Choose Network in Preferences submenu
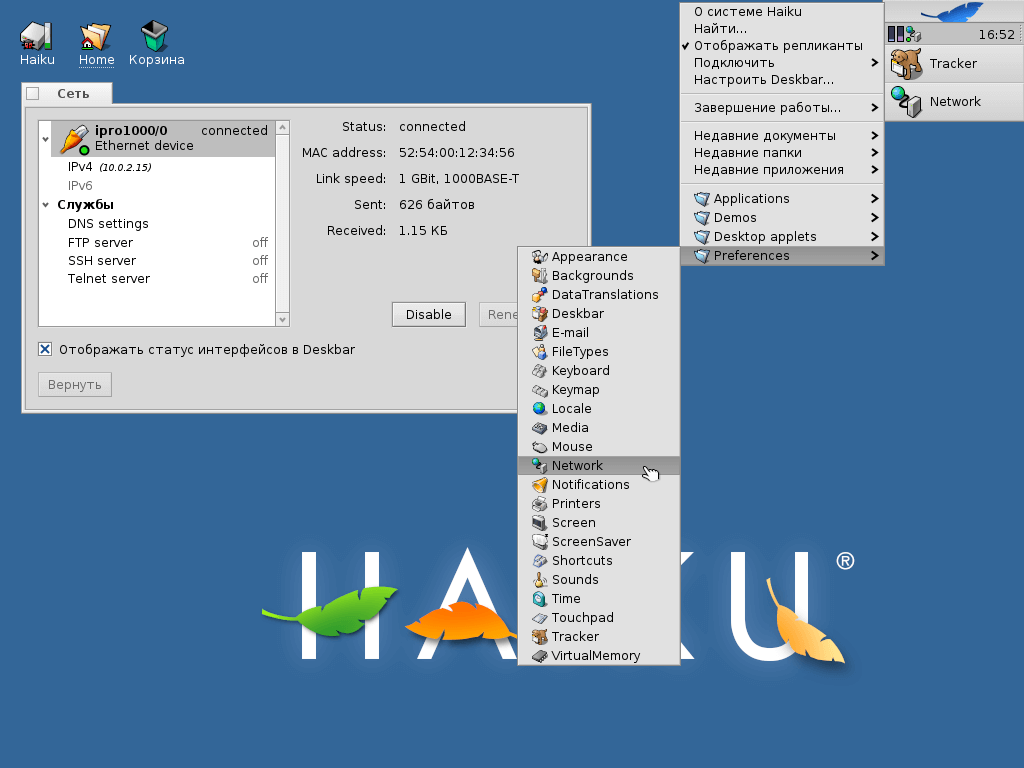 click(599, 466)
